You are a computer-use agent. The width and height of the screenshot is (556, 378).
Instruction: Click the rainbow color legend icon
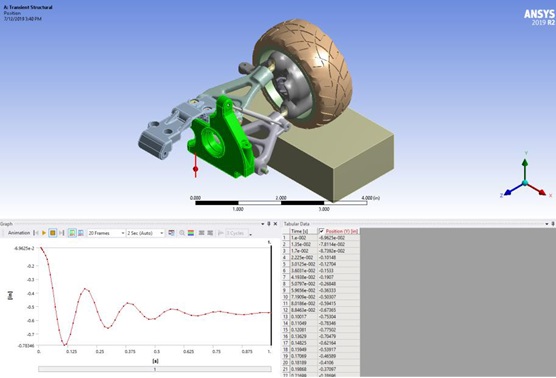click(x=191, y=233)
